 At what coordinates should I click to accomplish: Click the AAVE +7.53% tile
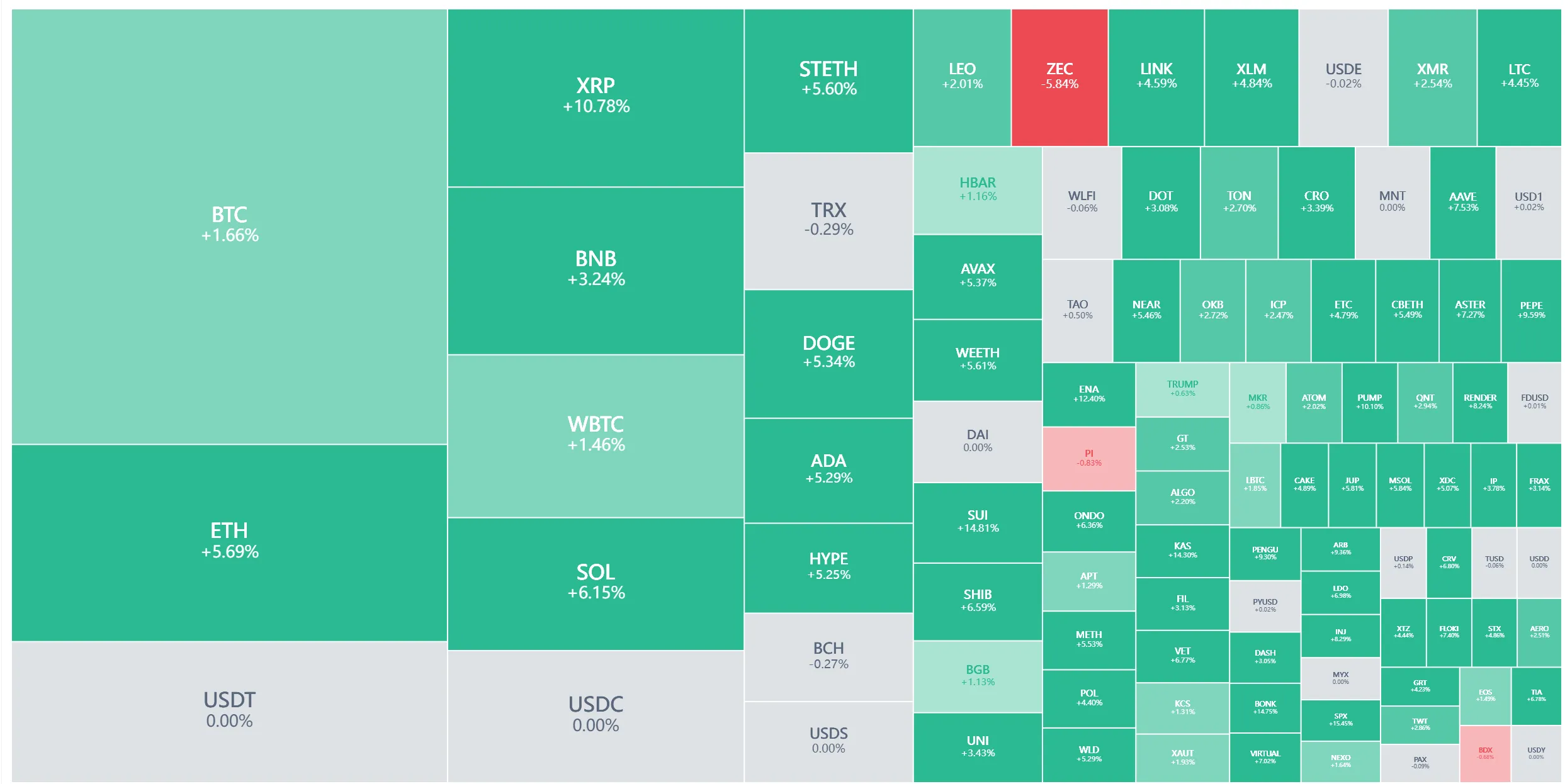(1462, 202)
